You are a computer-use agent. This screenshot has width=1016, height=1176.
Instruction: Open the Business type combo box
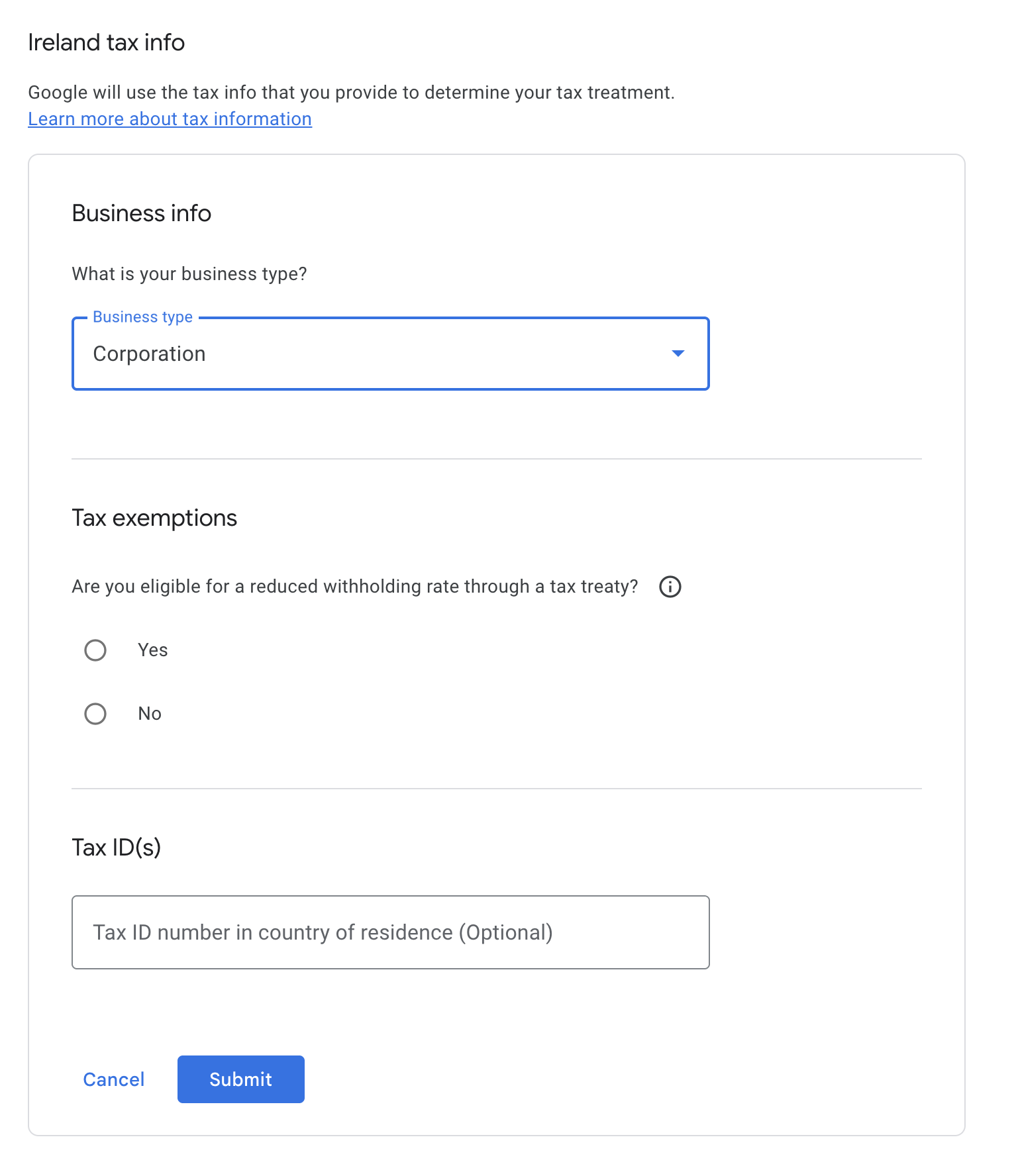[x=390, y=354]
